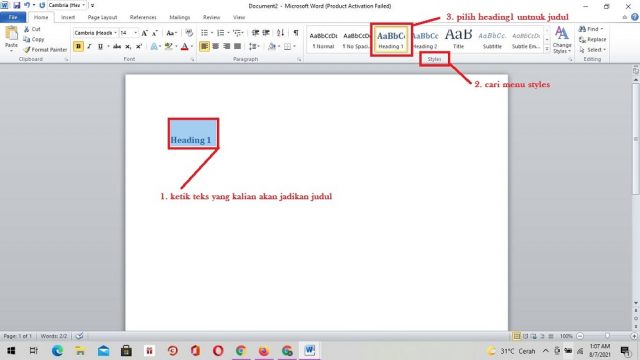The image size is (640, 360).
Task: Sort text using the A-Z sort icon
Action: pyautogui.click(x=280, y=33)
